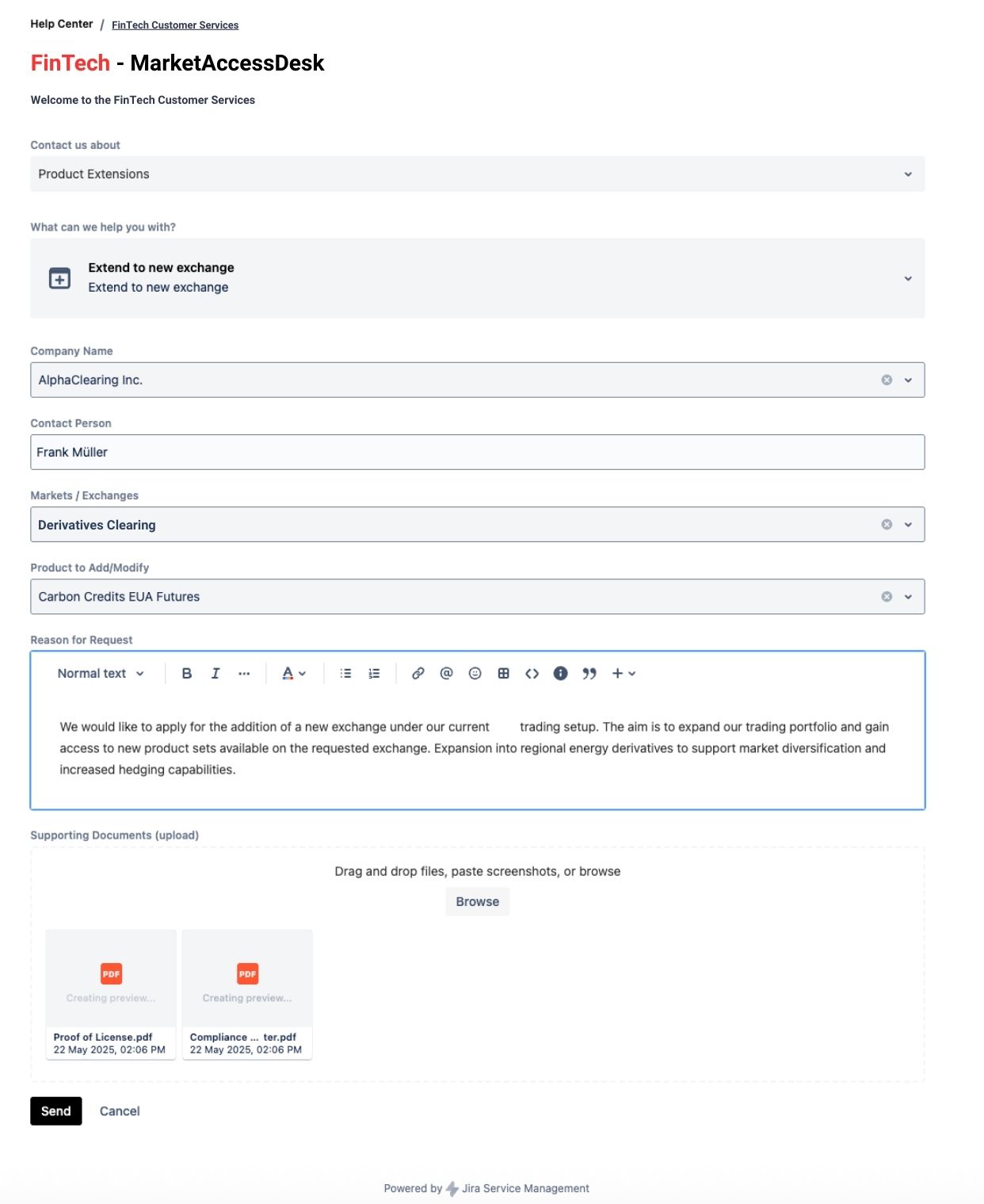Insert a bullet list
984x1204 pixels.
point(346,673)
